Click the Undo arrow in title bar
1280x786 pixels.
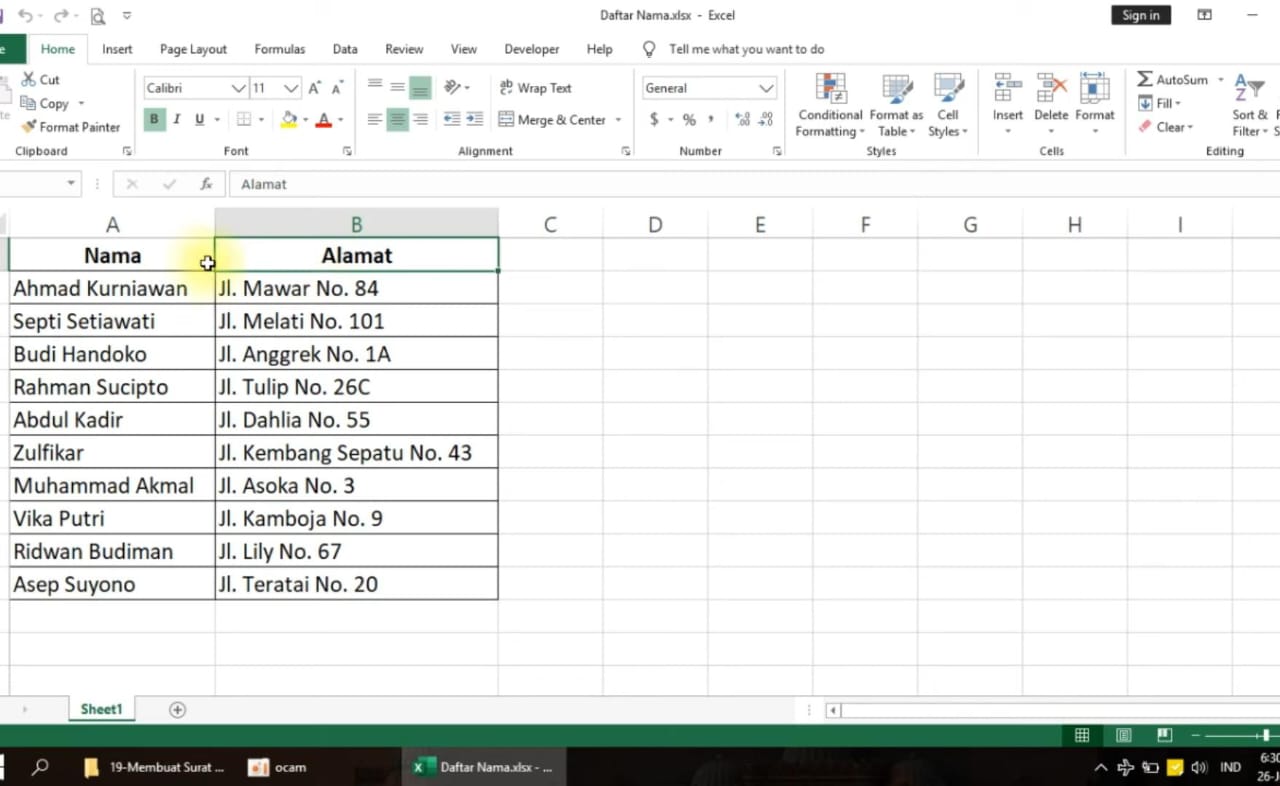pyautogui.click(x=26, y=15)
